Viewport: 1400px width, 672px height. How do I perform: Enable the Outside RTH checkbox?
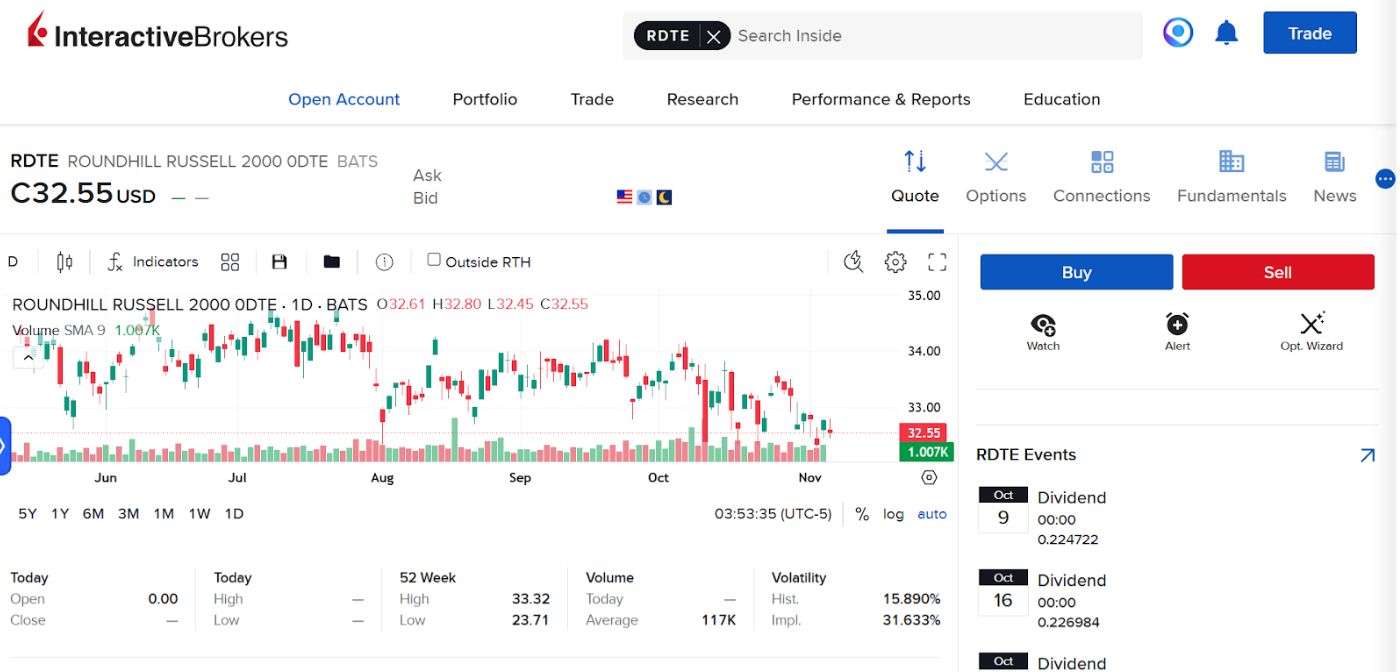(434, 259)
